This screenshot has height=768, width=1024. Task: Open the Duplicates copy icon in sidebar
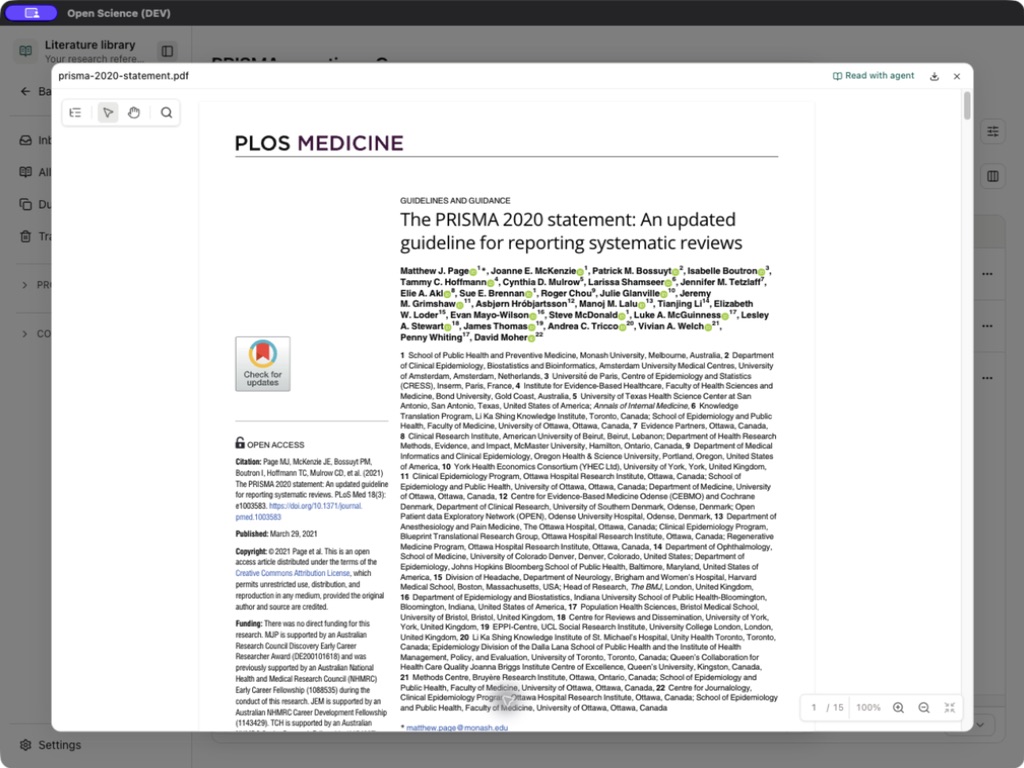point(25,204)
